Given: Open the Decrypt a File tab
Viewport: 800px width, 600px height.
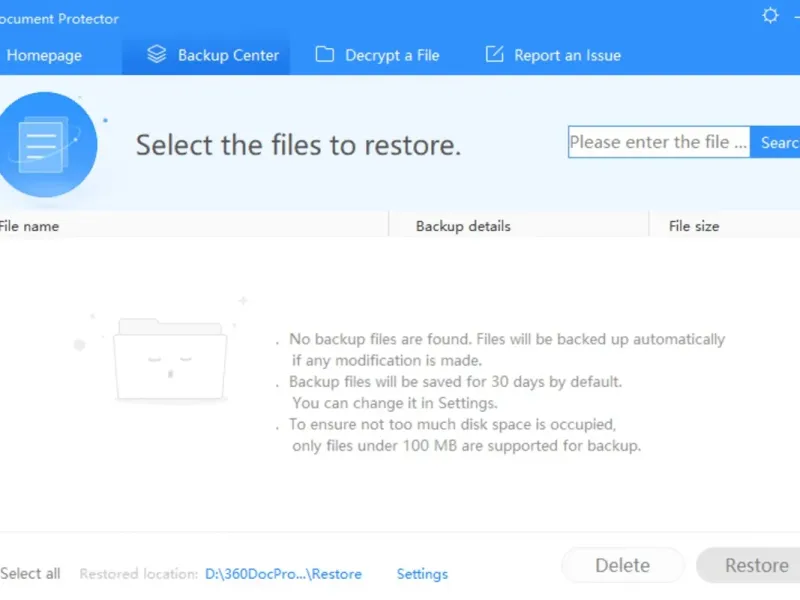Looking at the screenshot, I should point(392,56).
